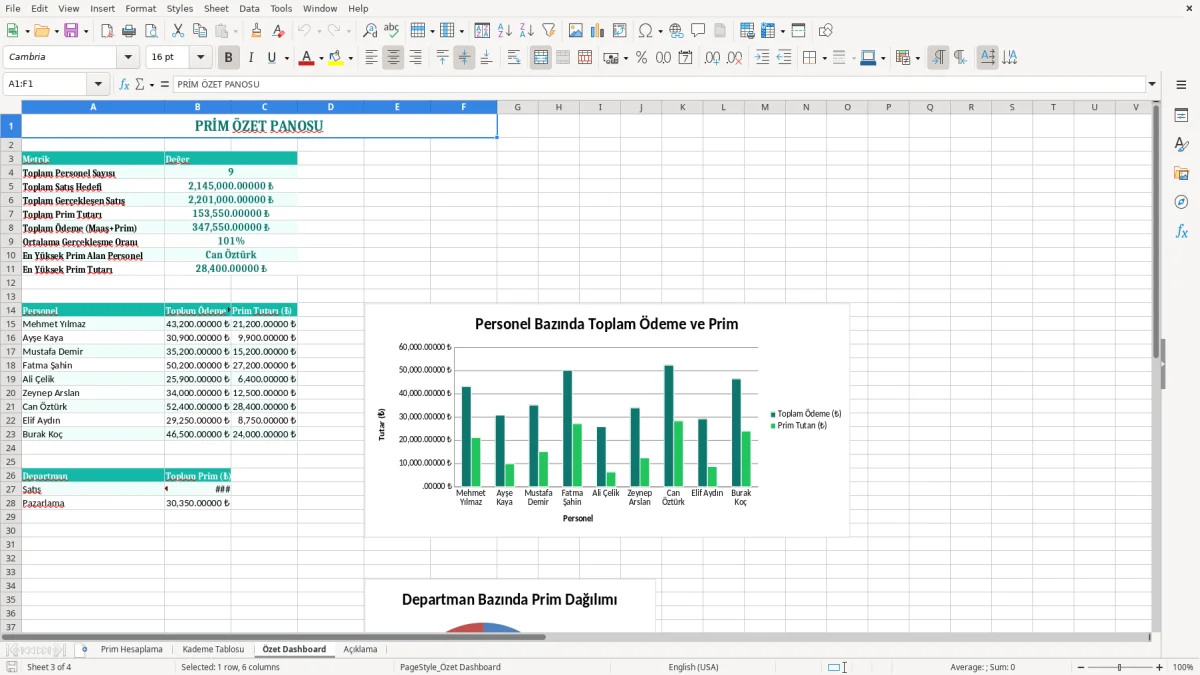The height and width of the screenshot is (675, 1200).
Task: Sort Descending icon in toolbar
Action: tap(526, 31)
